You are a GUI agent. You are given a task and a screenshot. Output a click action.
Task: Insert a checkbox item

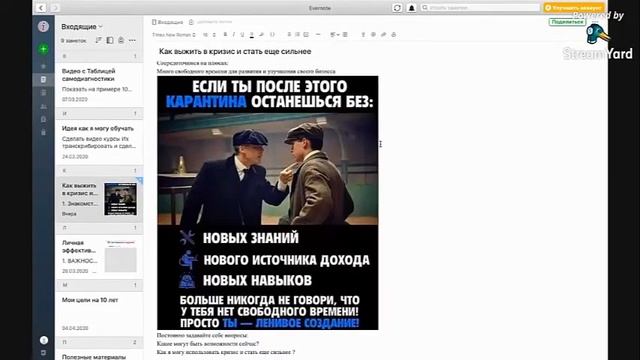306,35
